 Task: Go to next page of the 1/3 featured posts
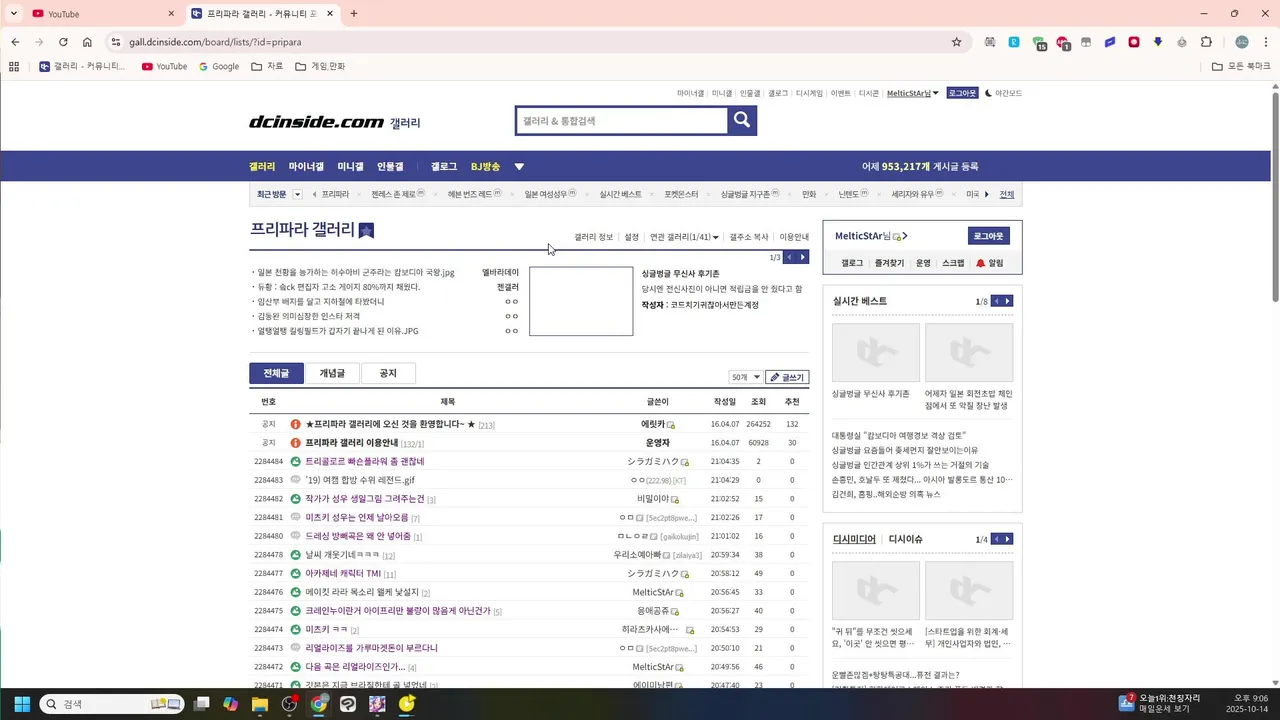coord(802,257)
